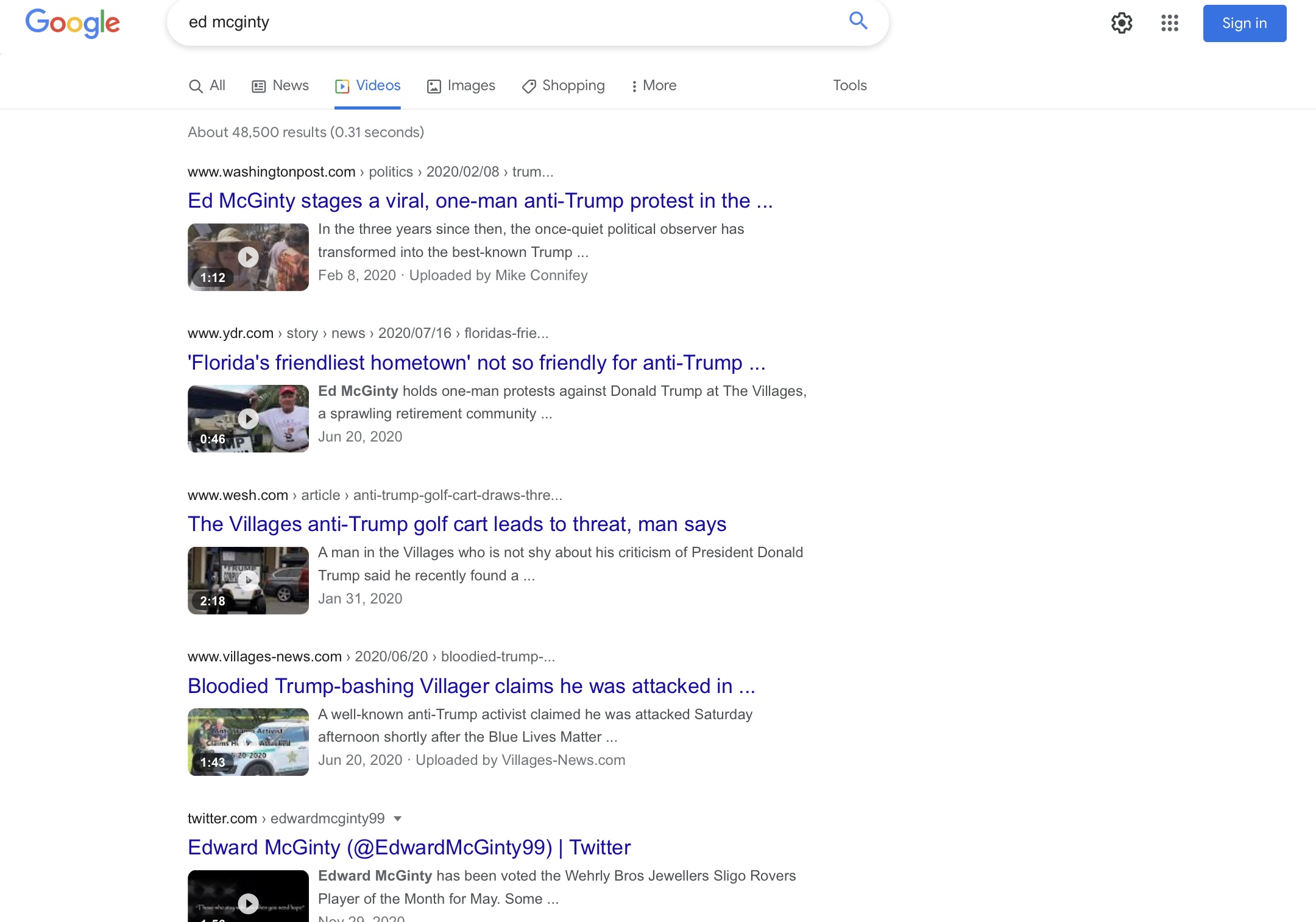Viewport: 1316px width, 922px height.
Task: Click the www.villages-news.com URL breadcrumb
Action: pos(371,656)
